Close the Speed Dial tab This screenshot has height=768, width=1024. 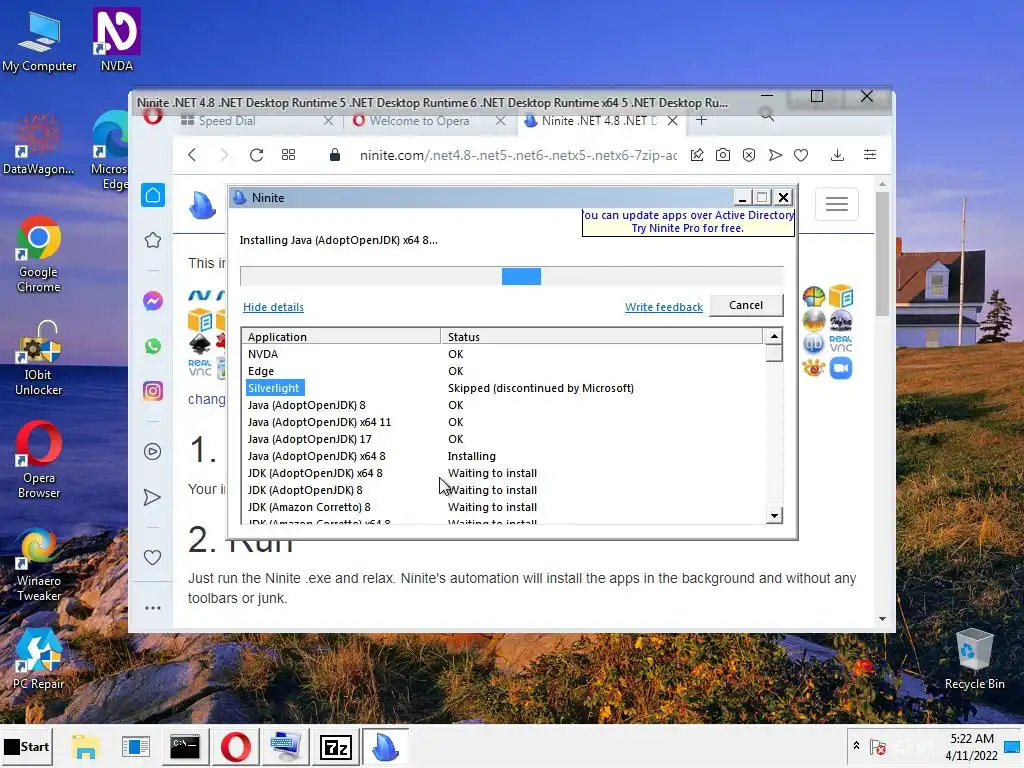pos(328,121)
